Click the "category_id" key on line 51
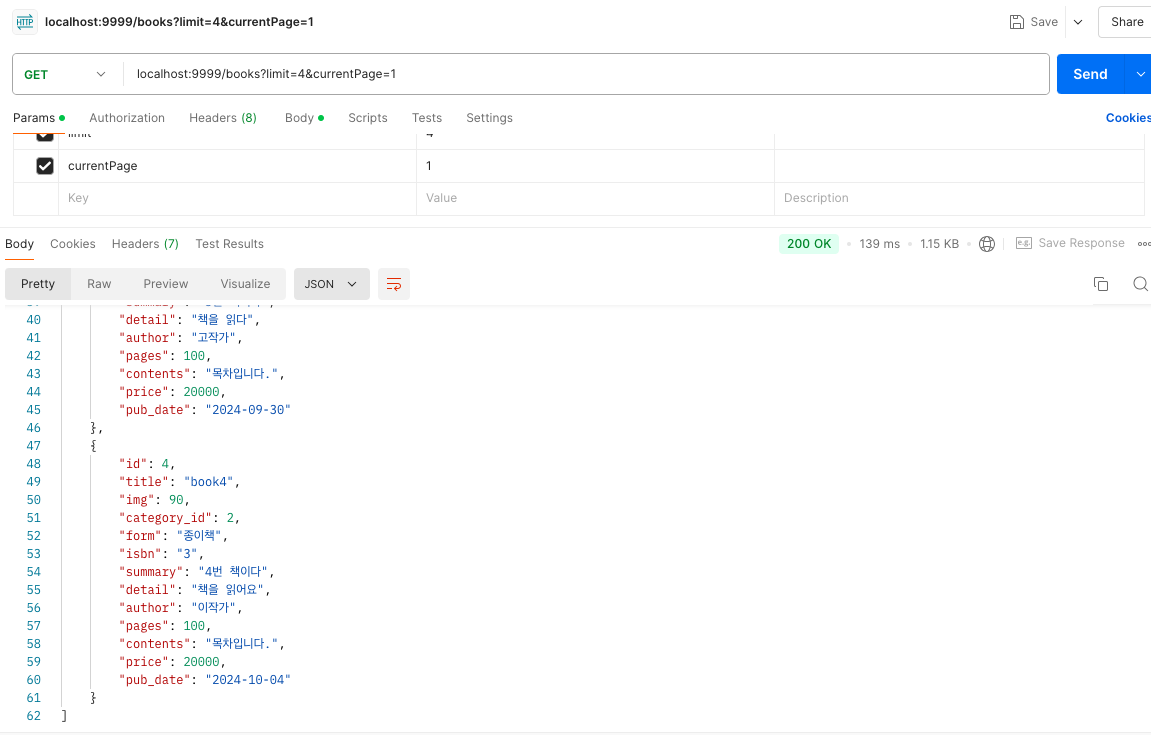The height and width of the screenshot is (735, 1151). 165,518
